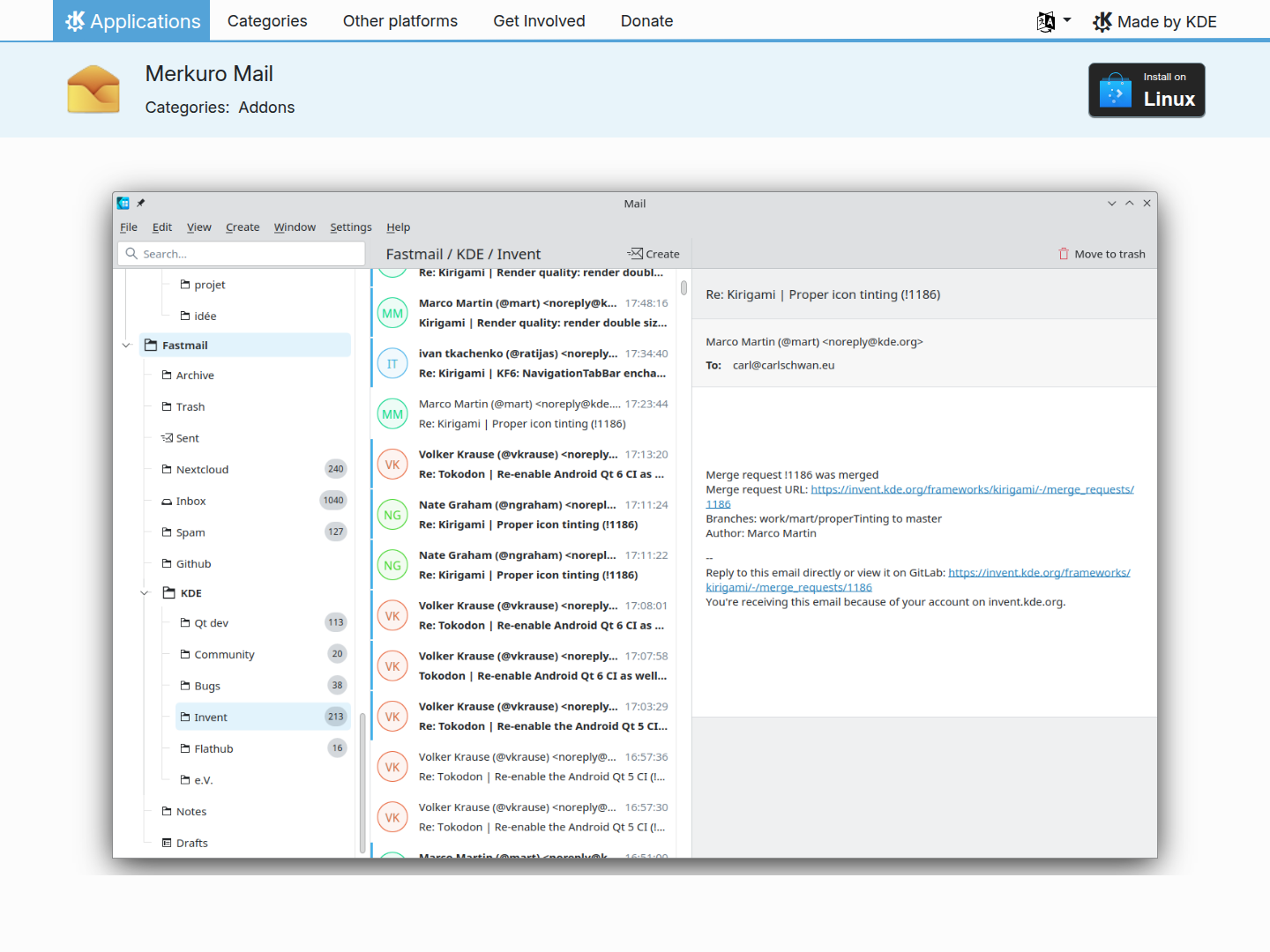Select the Invent folder

(x=264, y=717)
